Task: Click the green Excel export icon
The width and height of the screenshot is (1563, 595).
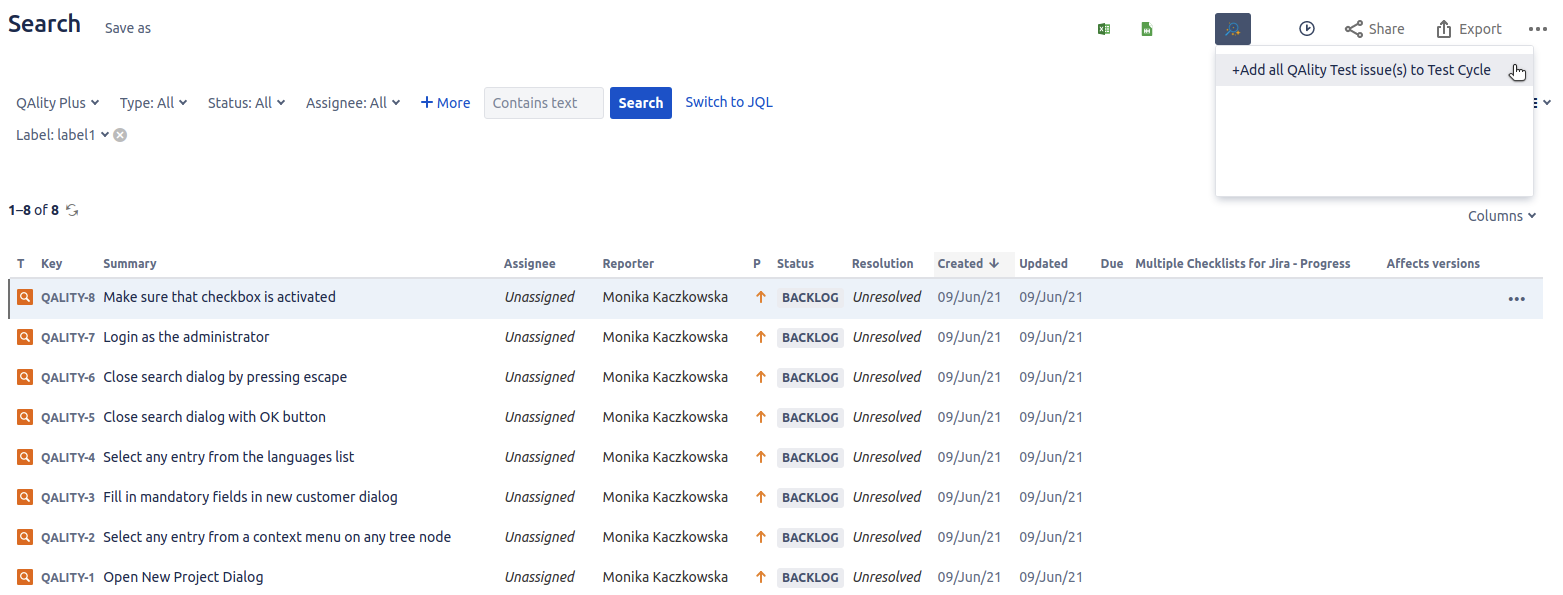Action: click(1104, 29)
